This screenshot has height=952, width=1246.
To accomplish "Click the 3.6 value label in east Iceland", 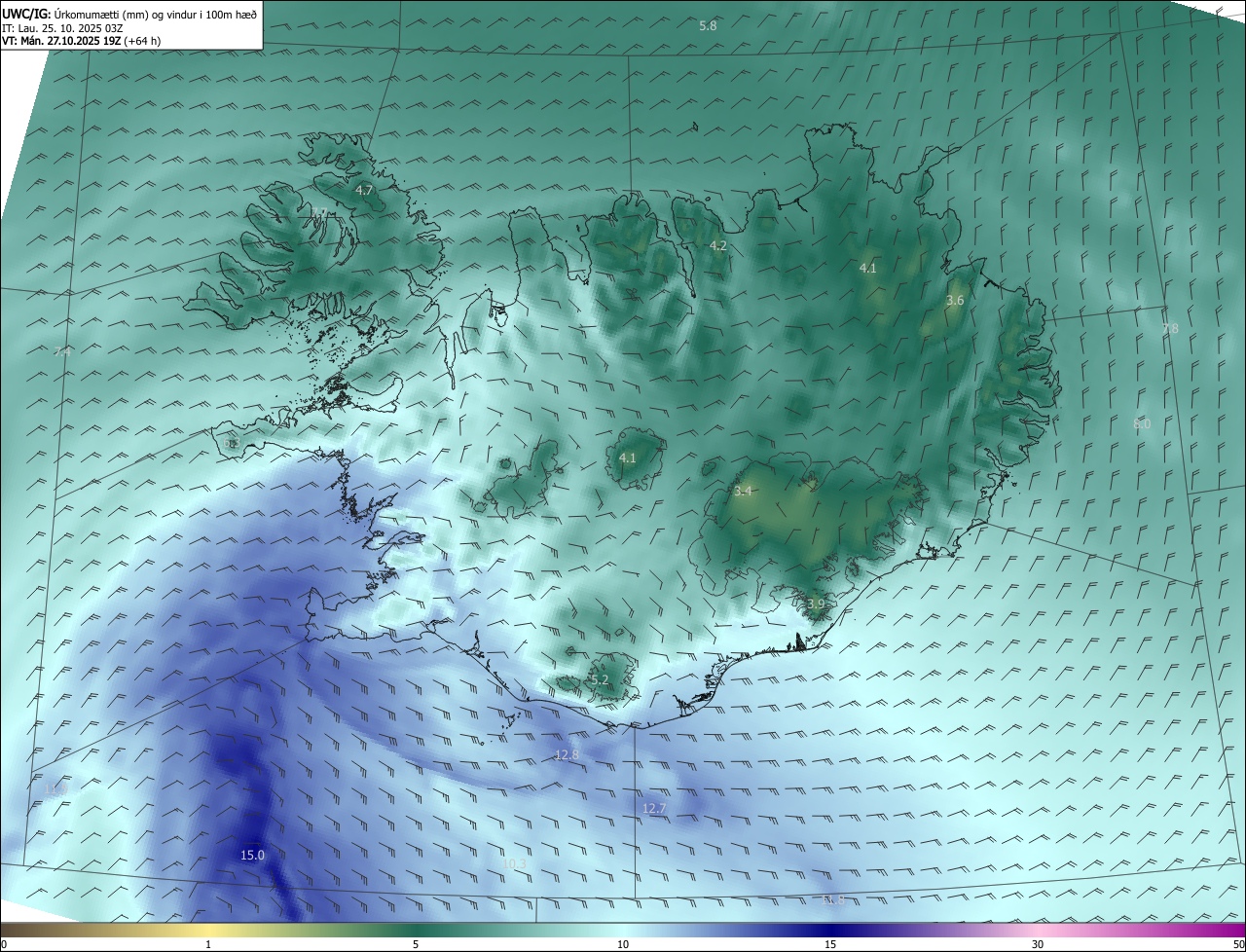I will (x=955, y=300).
